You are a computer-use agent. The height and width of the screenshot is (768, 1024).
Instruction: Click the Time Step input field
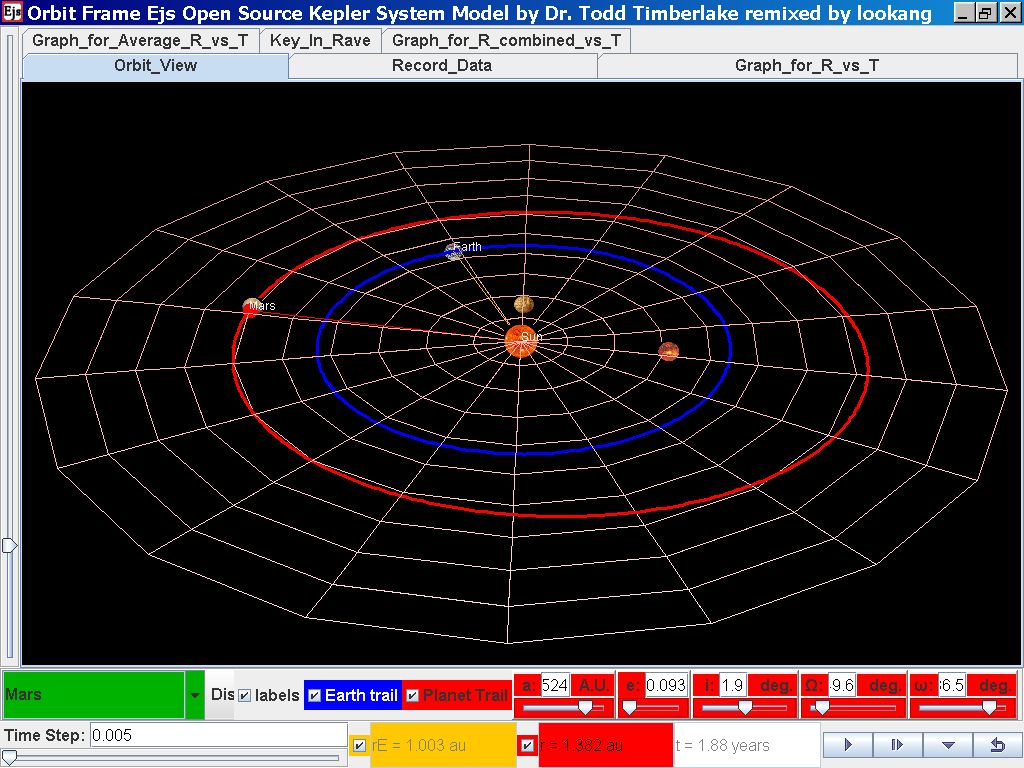click(x=217, y=735)
